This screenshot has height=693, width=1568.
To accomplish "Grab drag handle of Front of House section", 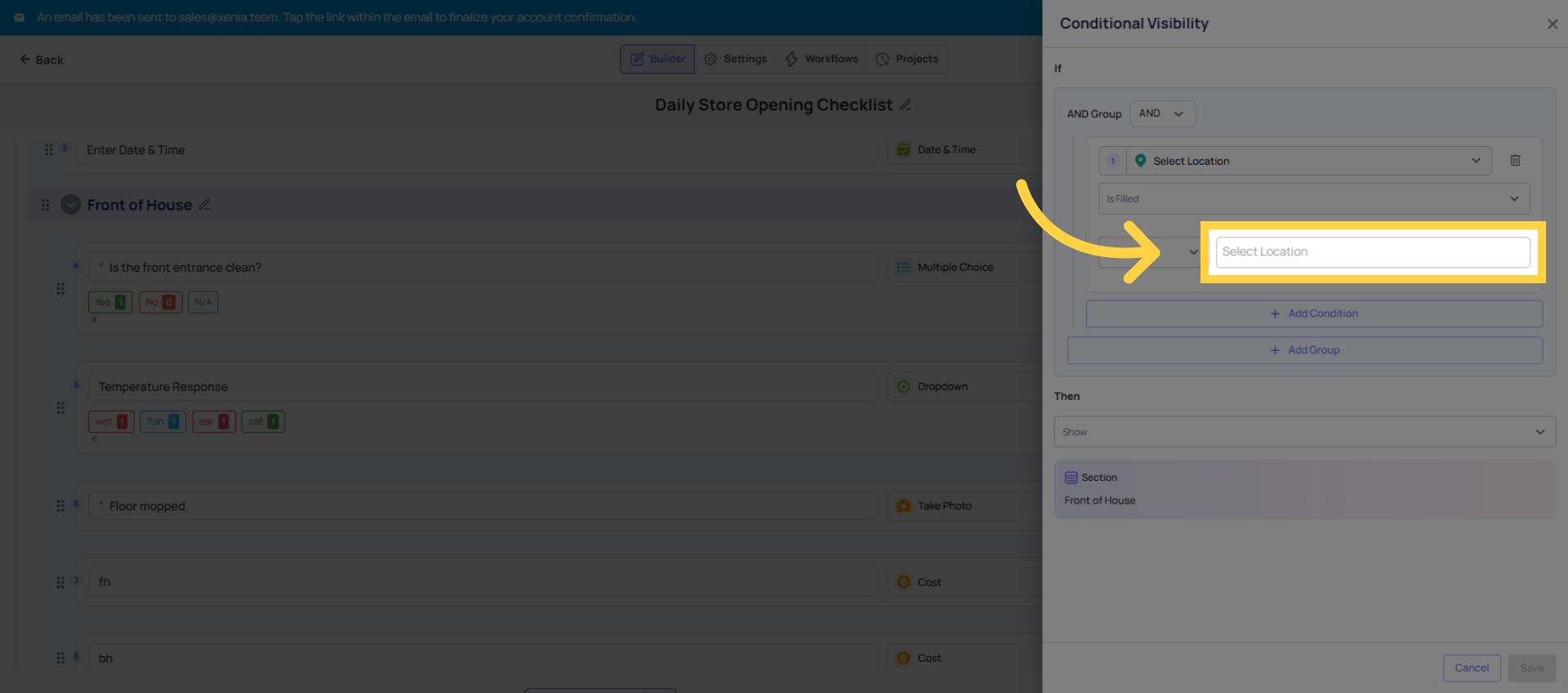I will [x=46, y=204].
